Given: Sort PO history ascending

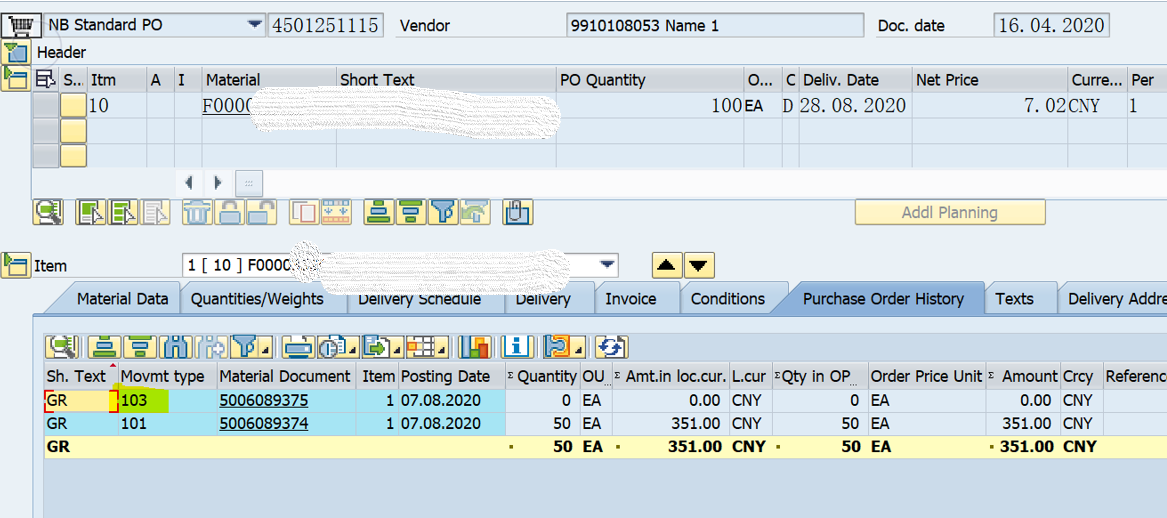Looking at the screenshot, I should (x=104, y=346).
